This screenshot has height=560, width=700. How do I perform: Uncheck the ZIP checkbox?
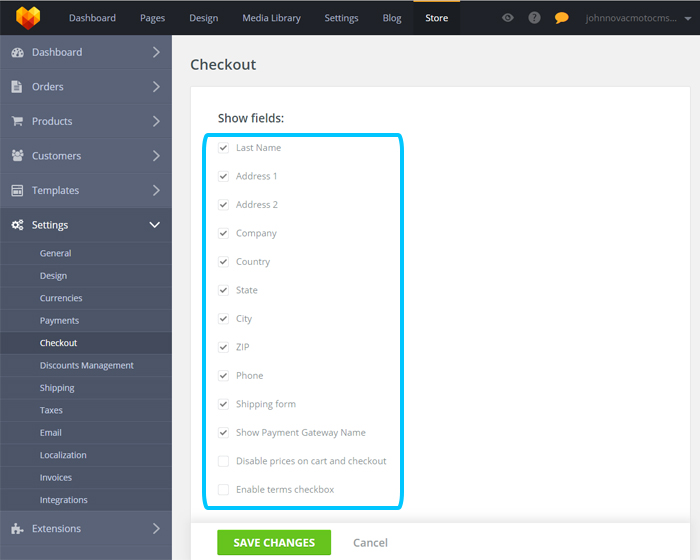pos(224,347)
